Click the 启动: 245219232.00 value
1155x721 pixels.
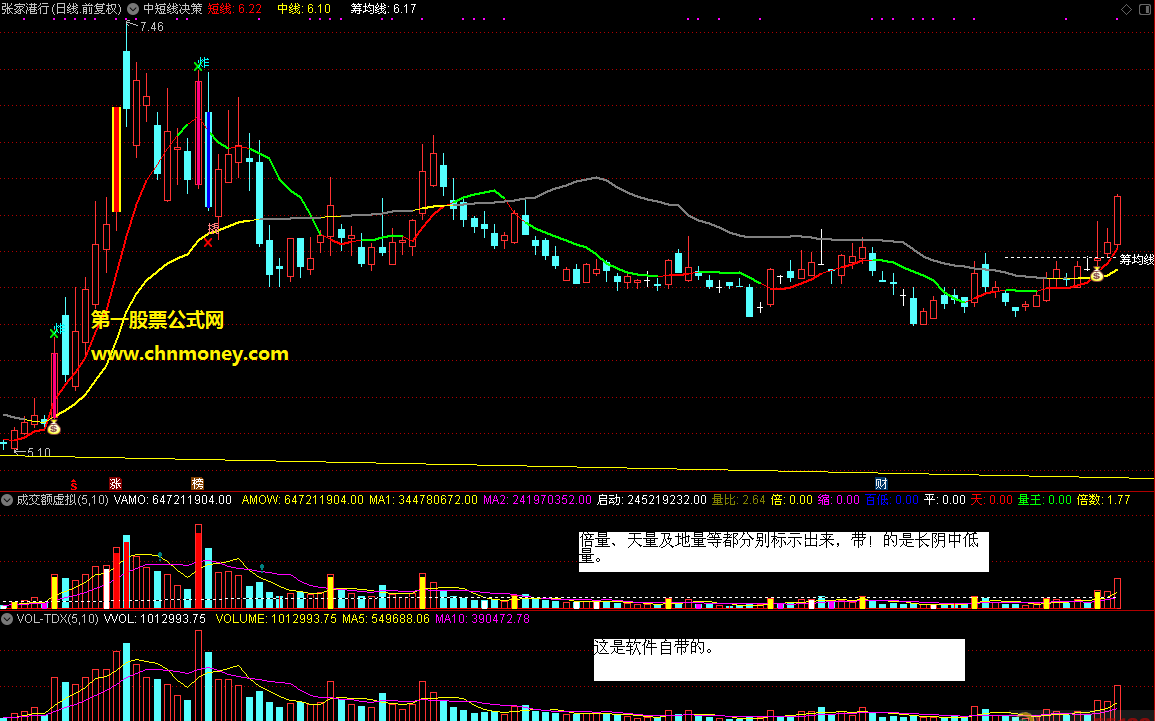point(651,499)
